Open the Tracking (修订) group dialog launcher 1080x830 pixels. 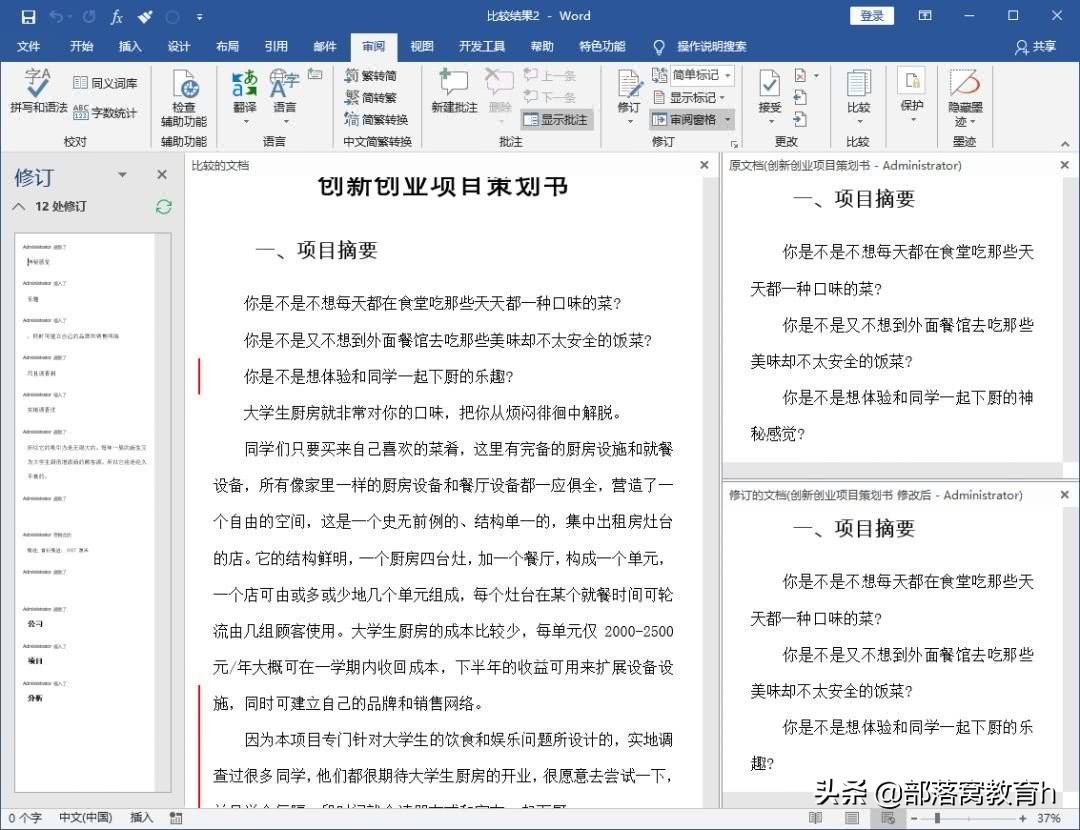pos(734,143)
